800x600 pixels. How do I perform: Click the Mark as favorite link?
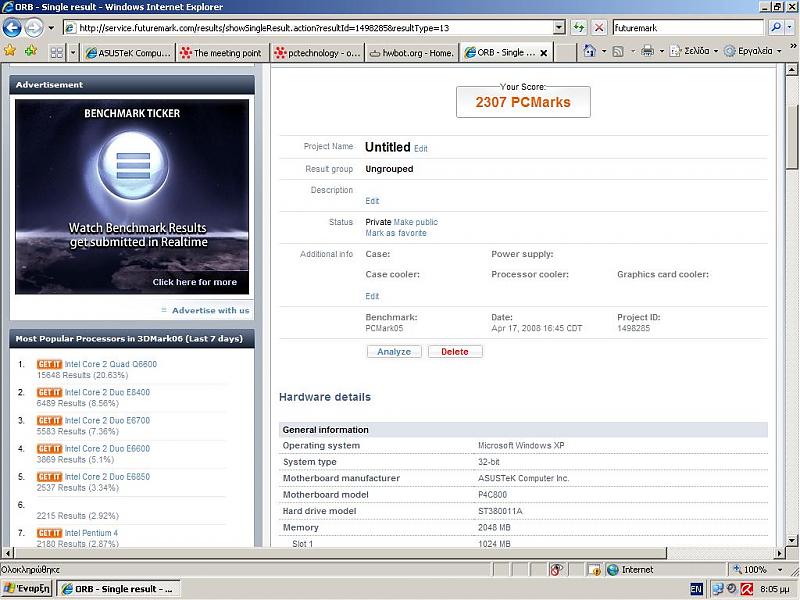pos(395,233)
